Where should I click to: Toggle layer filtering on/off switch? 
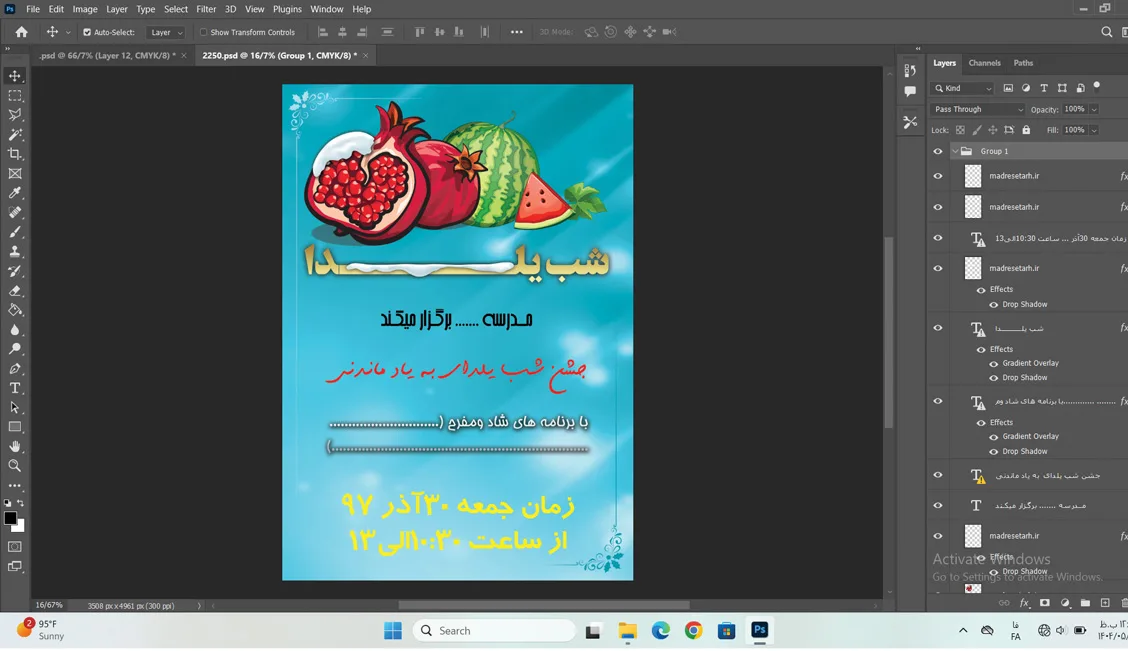coord(1096,86)
